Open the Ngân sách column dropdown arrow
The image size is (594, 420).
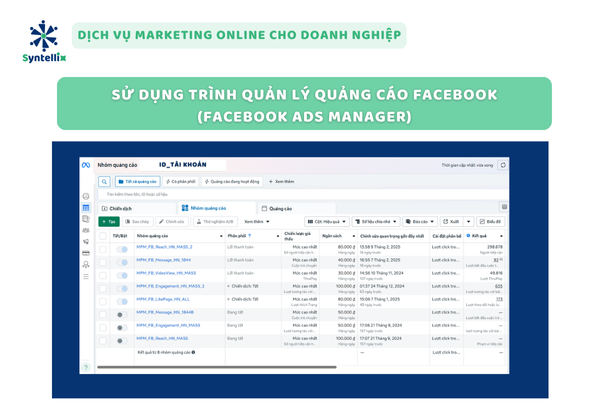[x=354, y=236]
